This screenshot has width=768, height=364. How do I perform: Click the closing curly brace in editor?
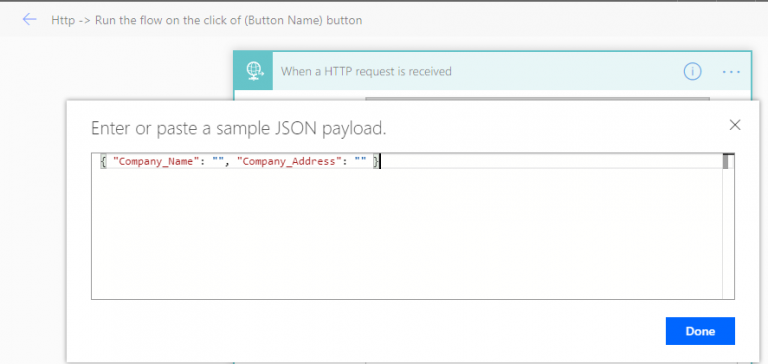pos(375,162)
